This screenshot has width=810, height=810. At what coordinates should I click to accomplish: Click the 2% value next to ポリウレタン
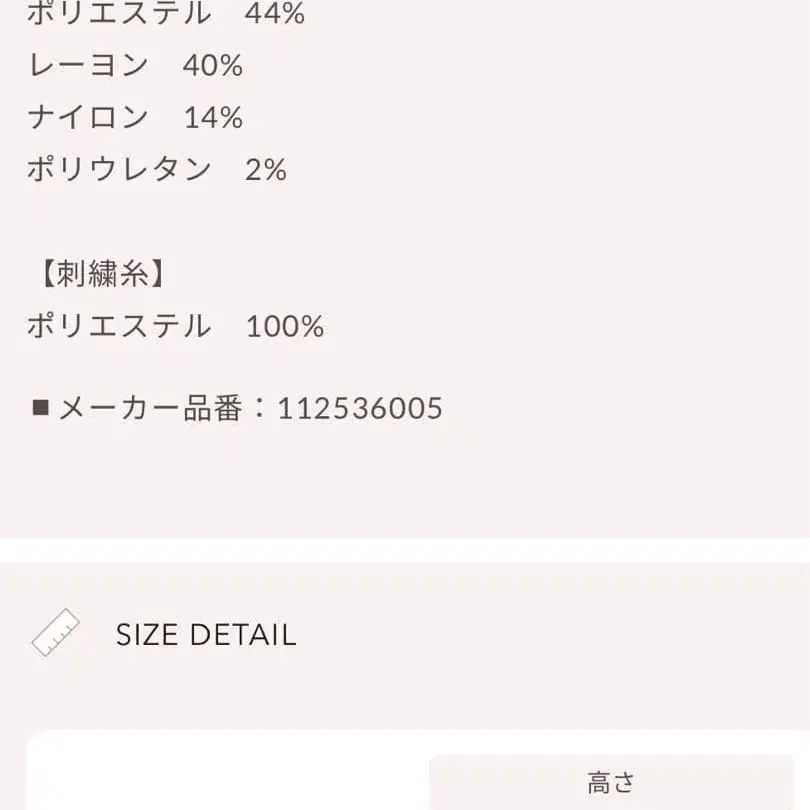click(x=266, y=169)
